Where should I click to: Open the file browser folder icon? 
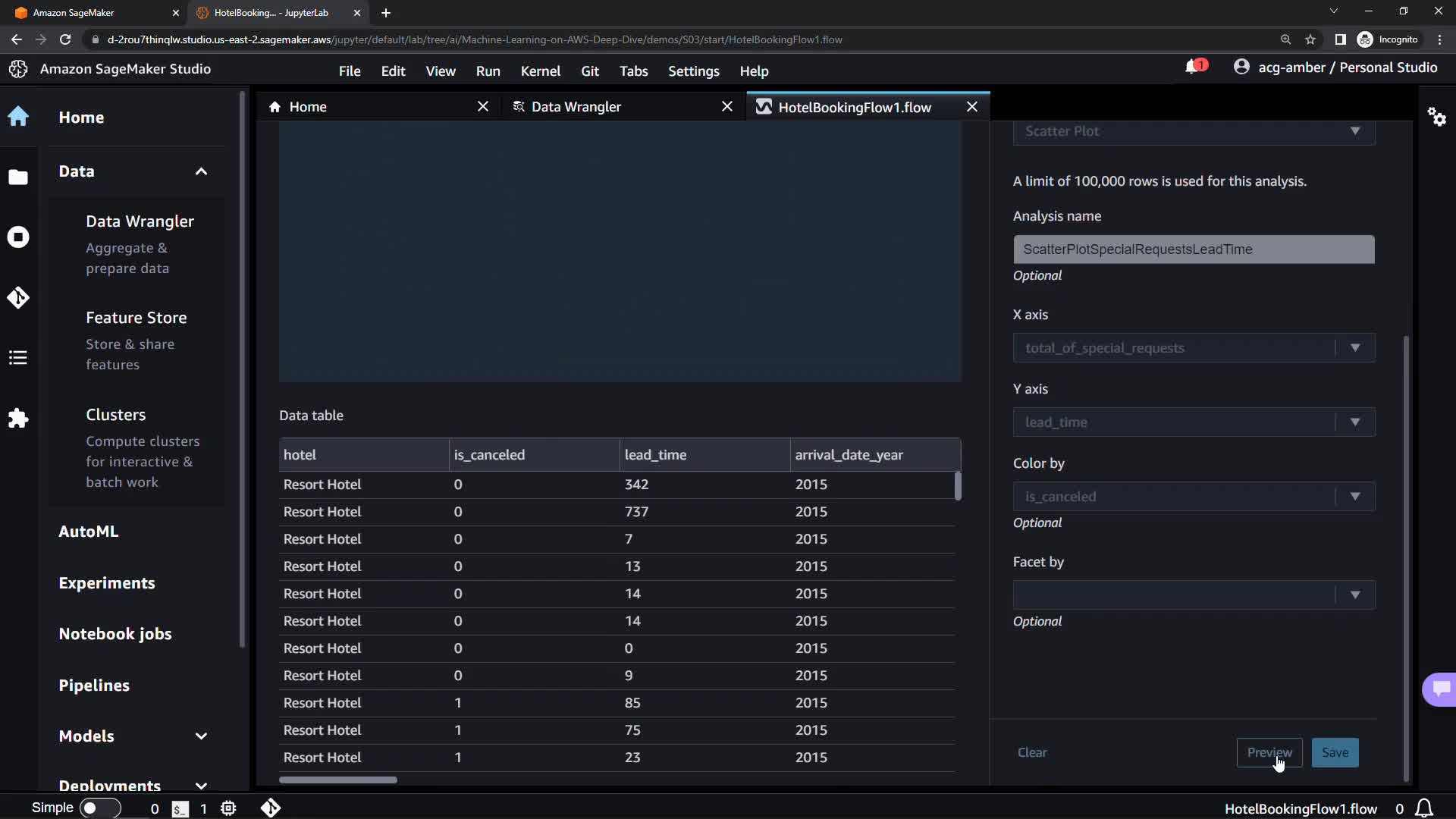pyautogui.click(x=18, y=177)
